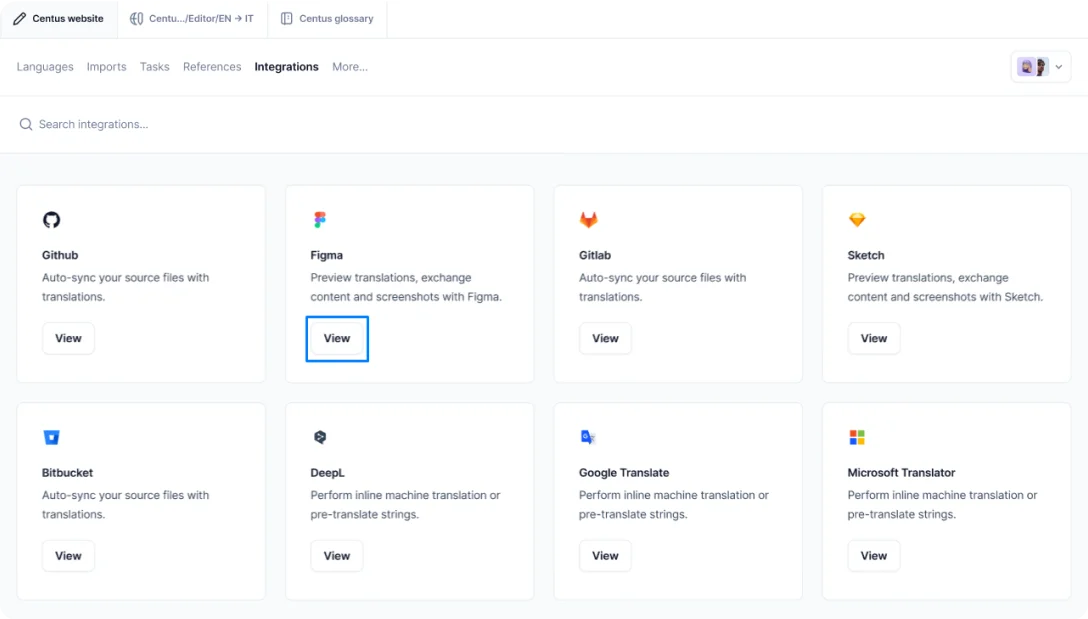The height and width of the screenshot is (619, 1088).
Task: Select the Sketch diamond icon
Action: tap(856, 218)
